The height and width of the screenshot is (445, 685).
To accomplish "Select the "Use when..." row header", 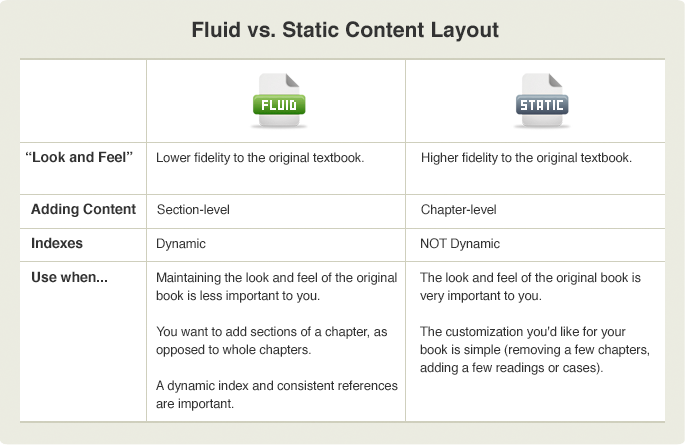I will point(69,277).
